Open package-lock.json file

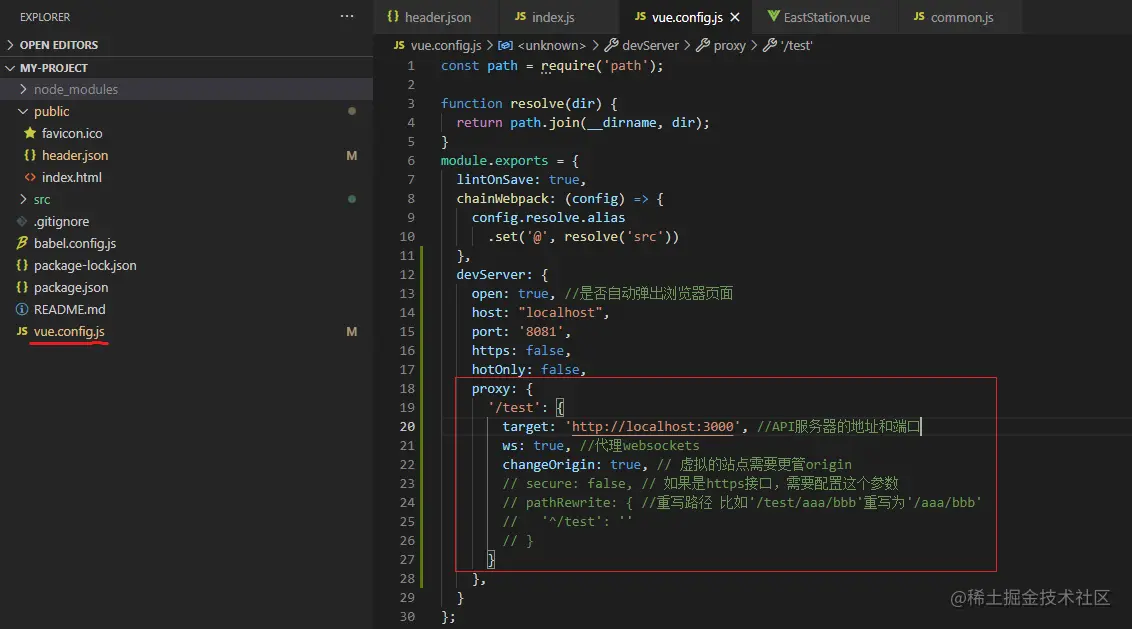click(84, 265)
